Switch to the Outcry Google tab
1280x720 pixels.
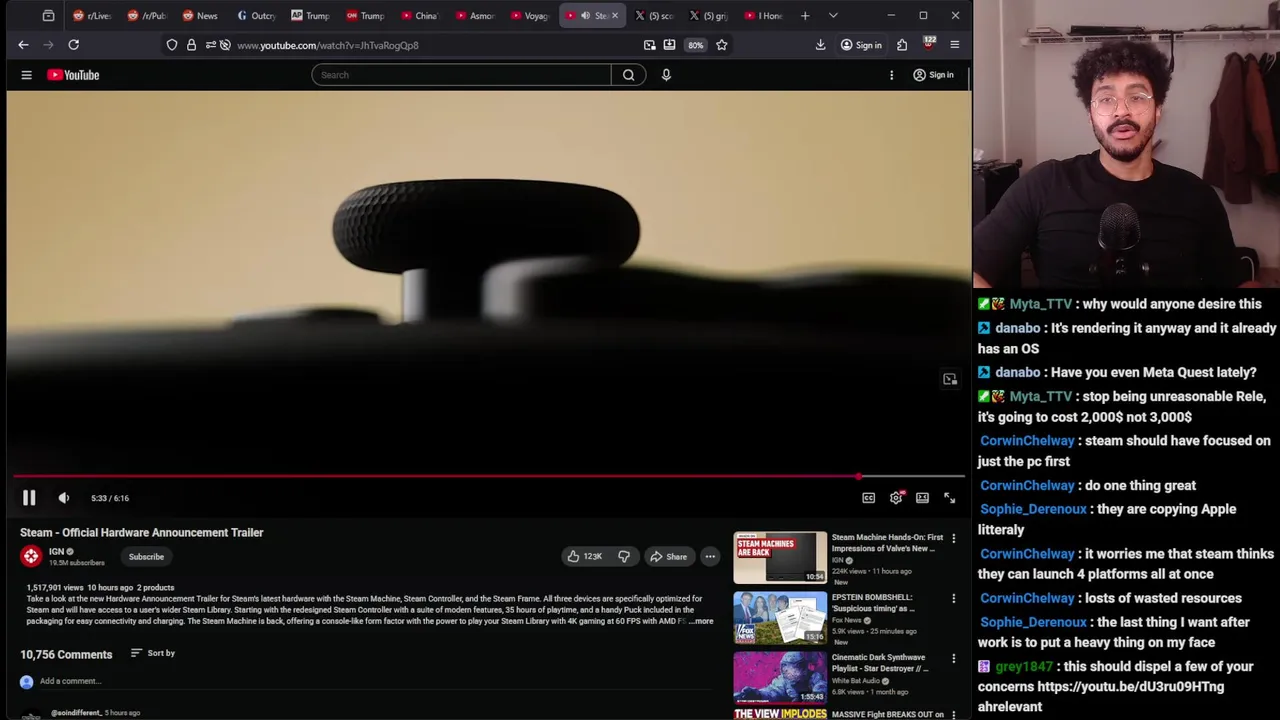256,16
